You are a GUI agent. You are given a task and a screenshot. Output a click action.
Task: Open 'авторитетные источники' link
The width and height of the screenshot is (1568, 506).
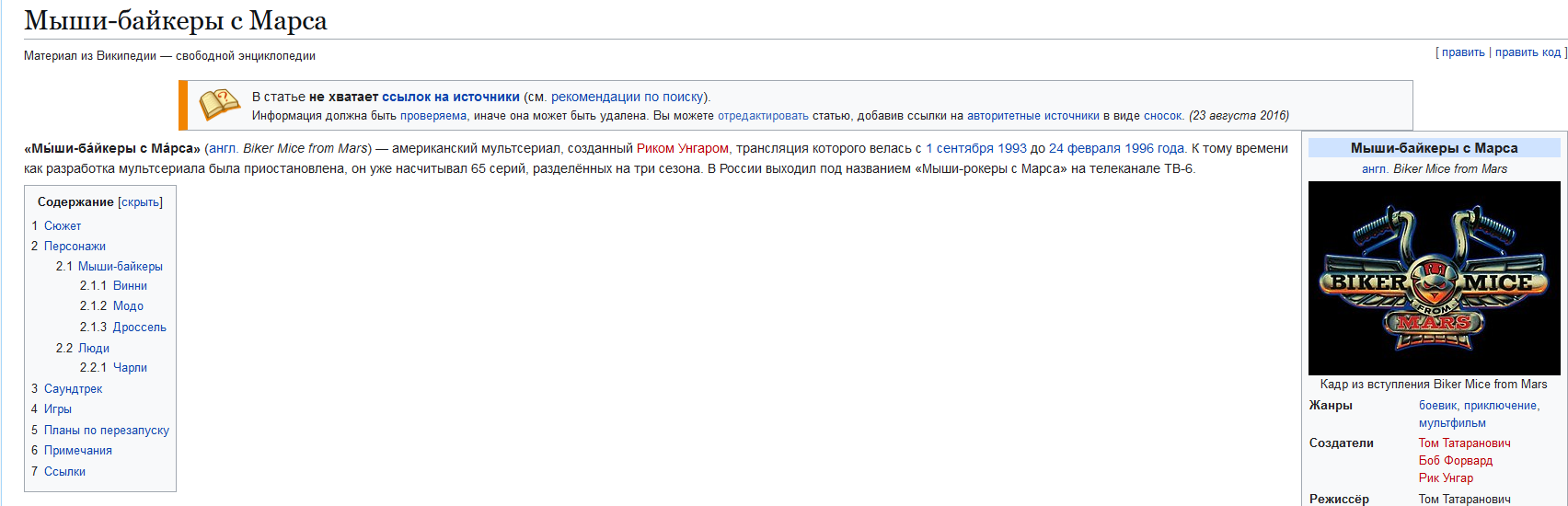[1032, 116]
